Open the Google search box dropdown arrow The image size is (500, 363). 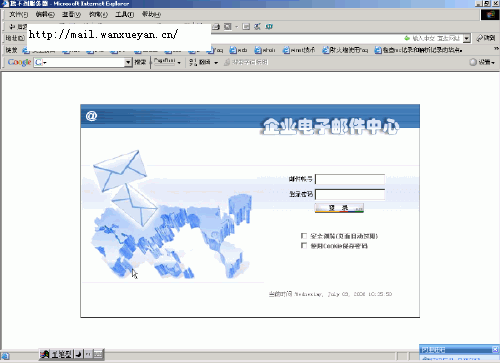click(128, 62)
